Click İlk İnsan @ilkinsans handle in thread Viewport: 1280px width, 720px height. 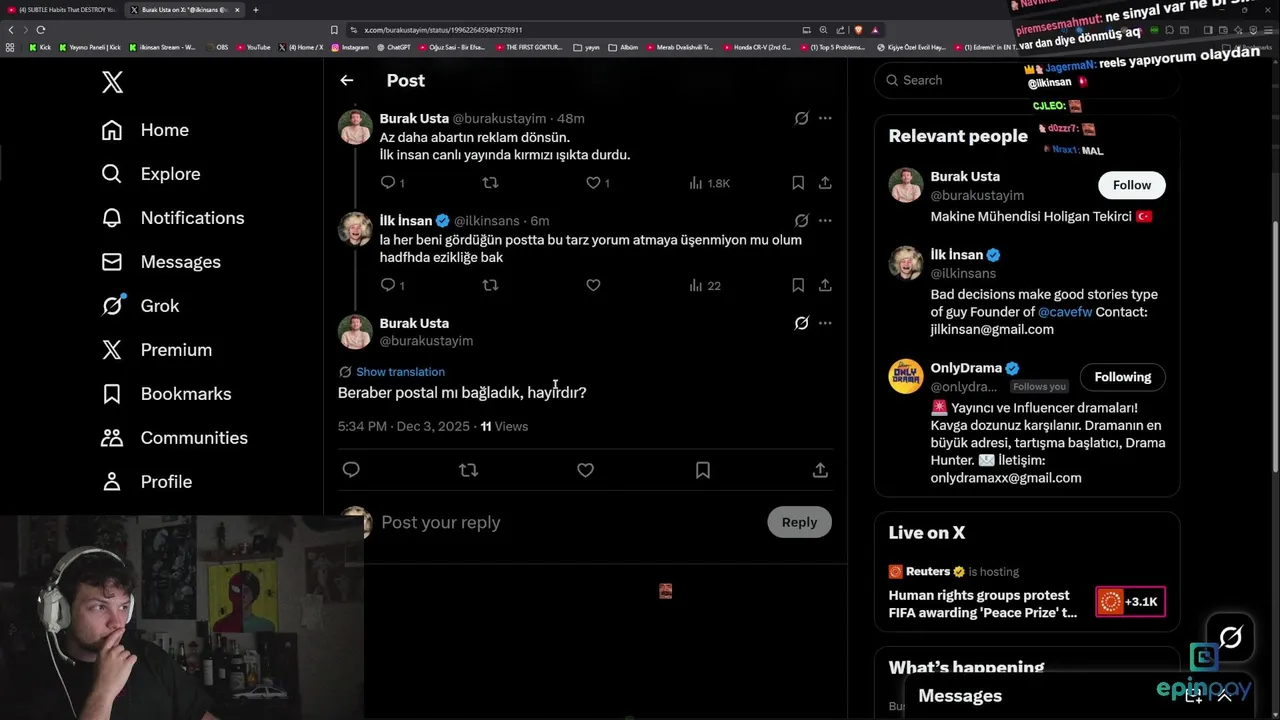[x=487, y=221]
